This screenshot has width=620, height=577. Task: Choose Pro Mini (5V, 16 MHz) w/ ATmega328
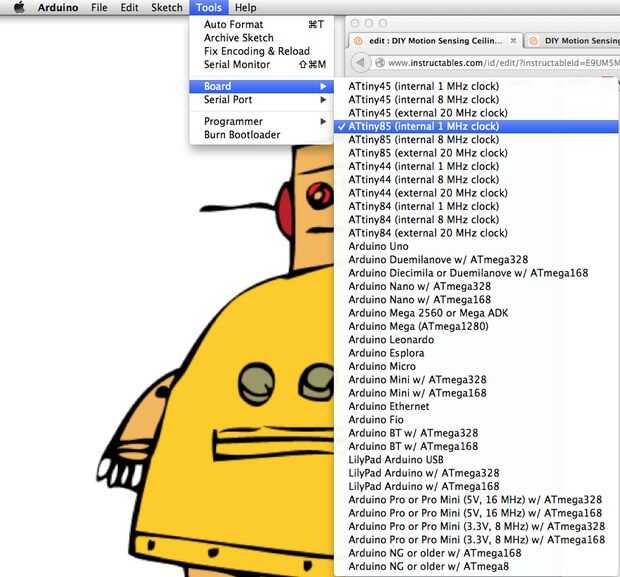click(476, 500)
